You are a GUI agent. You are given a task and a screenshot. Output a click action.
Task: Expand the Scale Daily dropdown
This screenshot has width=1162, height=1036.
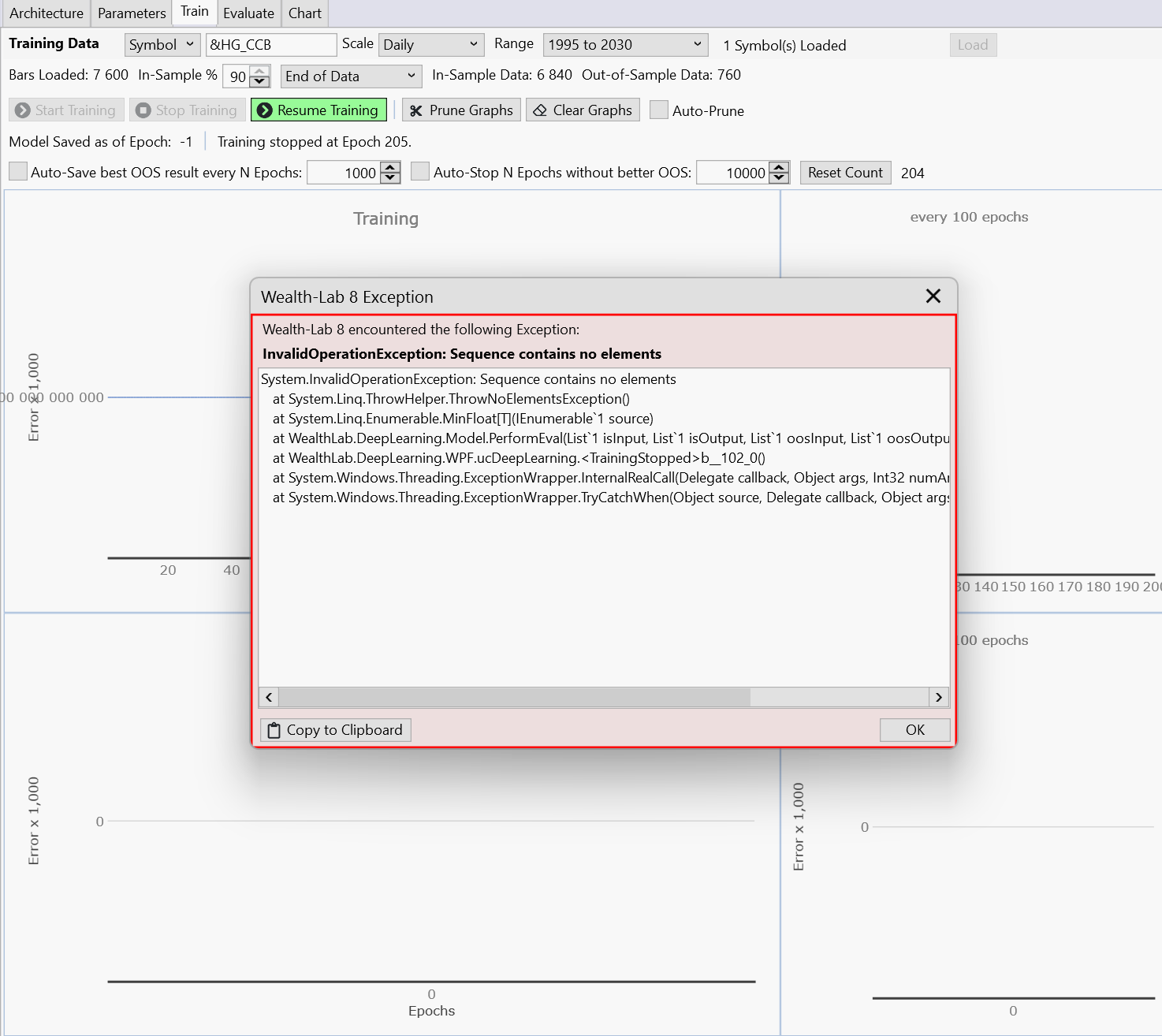tap(430, 45)
